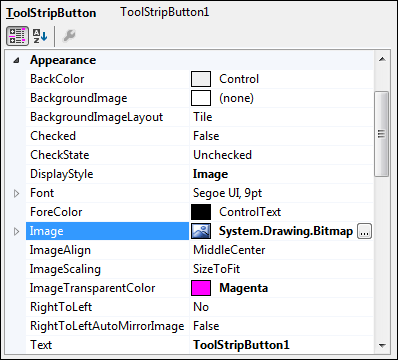Click the BackColor Control swatch
The width and height of the screenshot is (398, 360).
[x=201, y=79]
